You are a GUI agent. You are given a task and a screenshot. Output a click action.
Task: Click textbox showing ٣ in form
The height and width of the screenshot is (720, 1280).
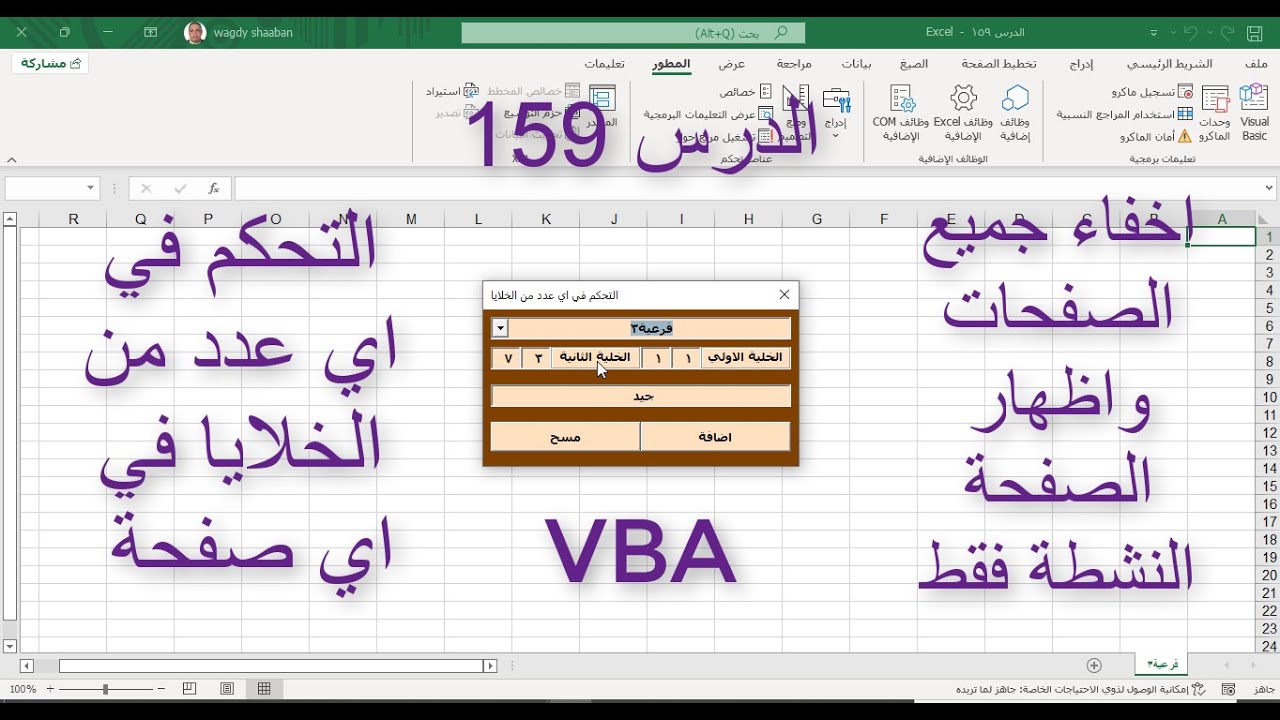pyautogui.click(x=536, y=357)
